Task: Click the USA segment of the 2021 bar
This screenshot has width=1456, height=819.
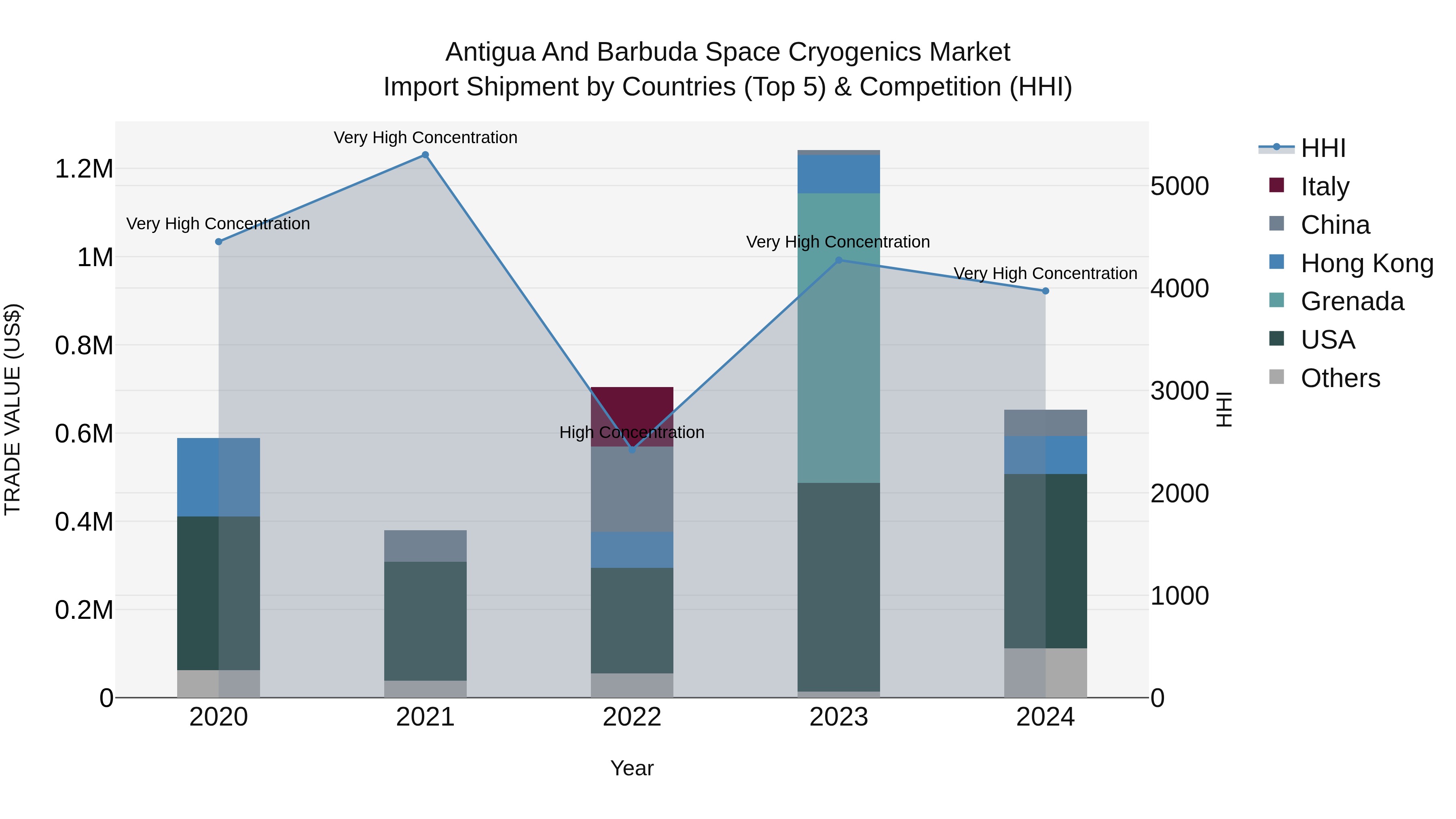Action: [x=425, y=621]
